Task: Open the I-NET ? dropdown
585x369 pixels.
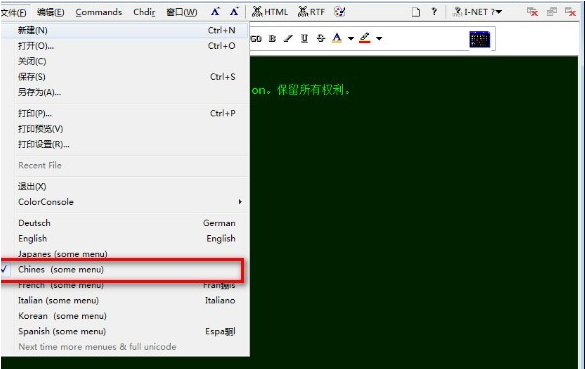Action: pyautogui.click(x=477, y=12)
